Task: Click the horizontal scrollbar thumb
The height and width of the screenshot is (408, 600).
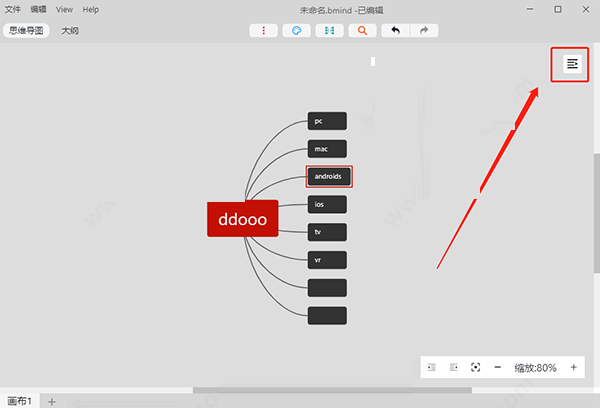Action: point(332,390)
